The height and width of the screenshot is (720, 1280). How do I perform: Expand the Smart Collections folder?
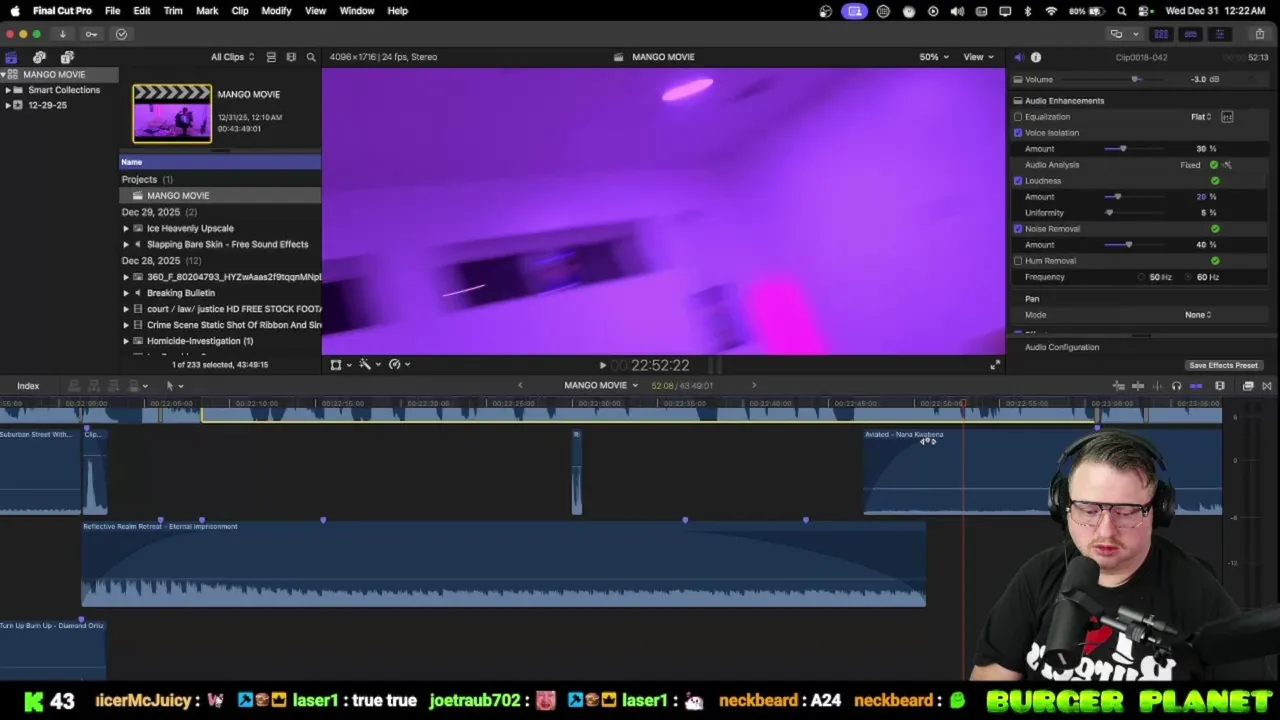point(8,90)
